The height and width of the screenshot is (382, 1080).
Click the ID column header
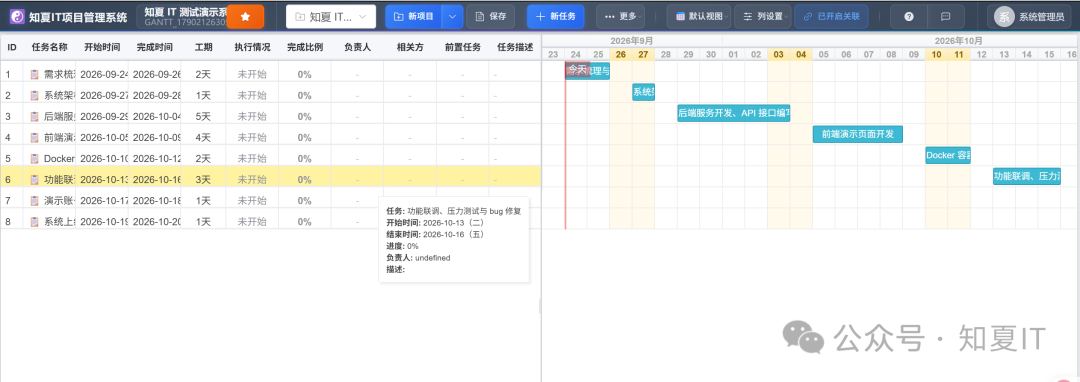pos(12,47)
